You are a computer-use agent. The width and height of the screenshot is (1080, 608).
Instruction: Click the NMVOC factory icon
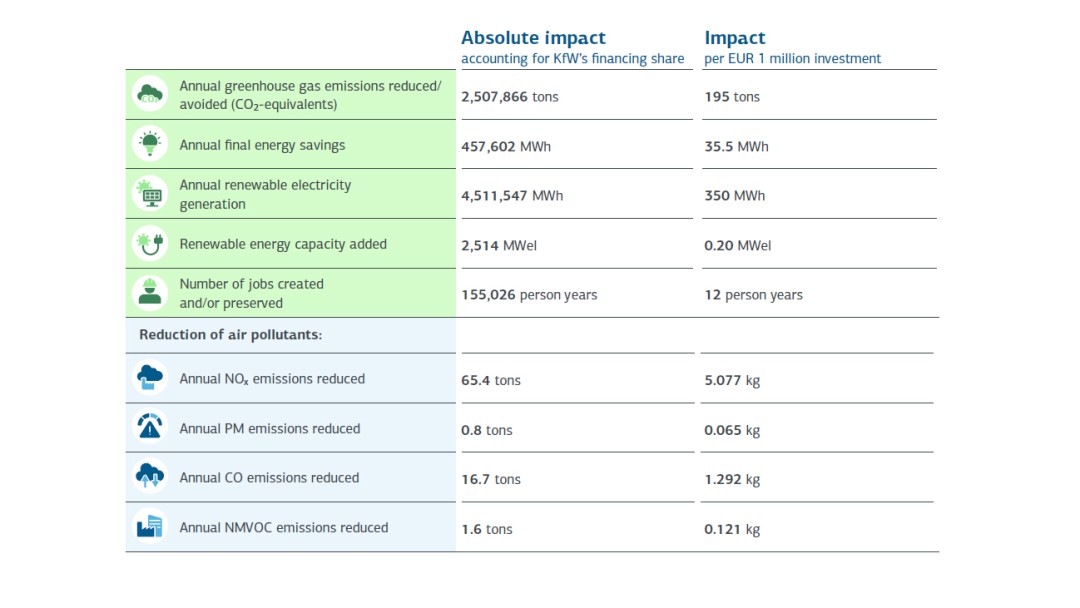coord(149,527)
